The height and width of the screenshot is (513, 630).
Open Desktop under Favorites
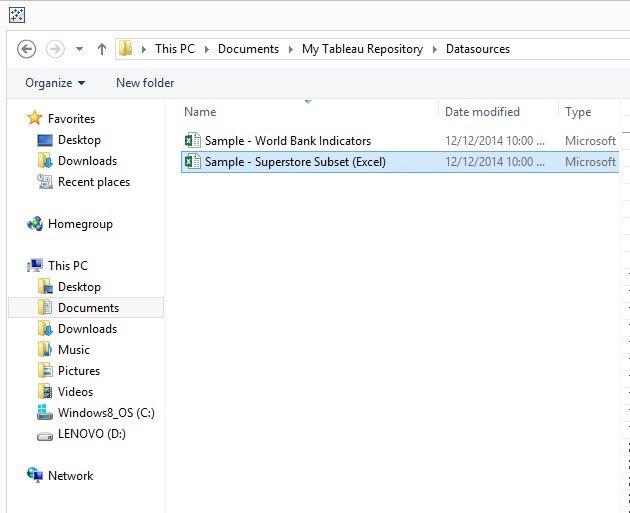[x=79, y=140]
